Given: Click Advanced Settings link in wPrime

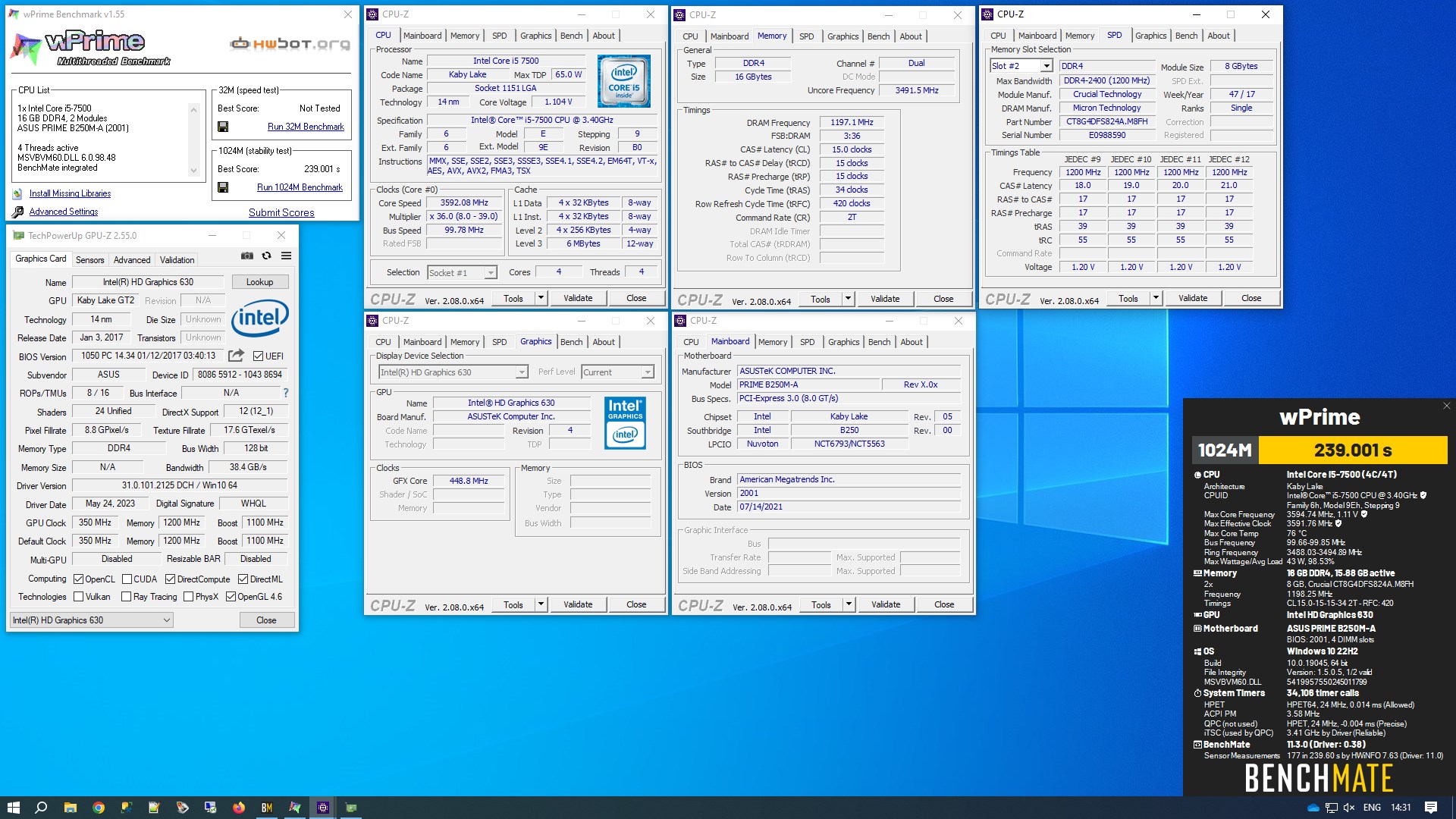Looking at the screenshot, I should (x=64, y=212).
